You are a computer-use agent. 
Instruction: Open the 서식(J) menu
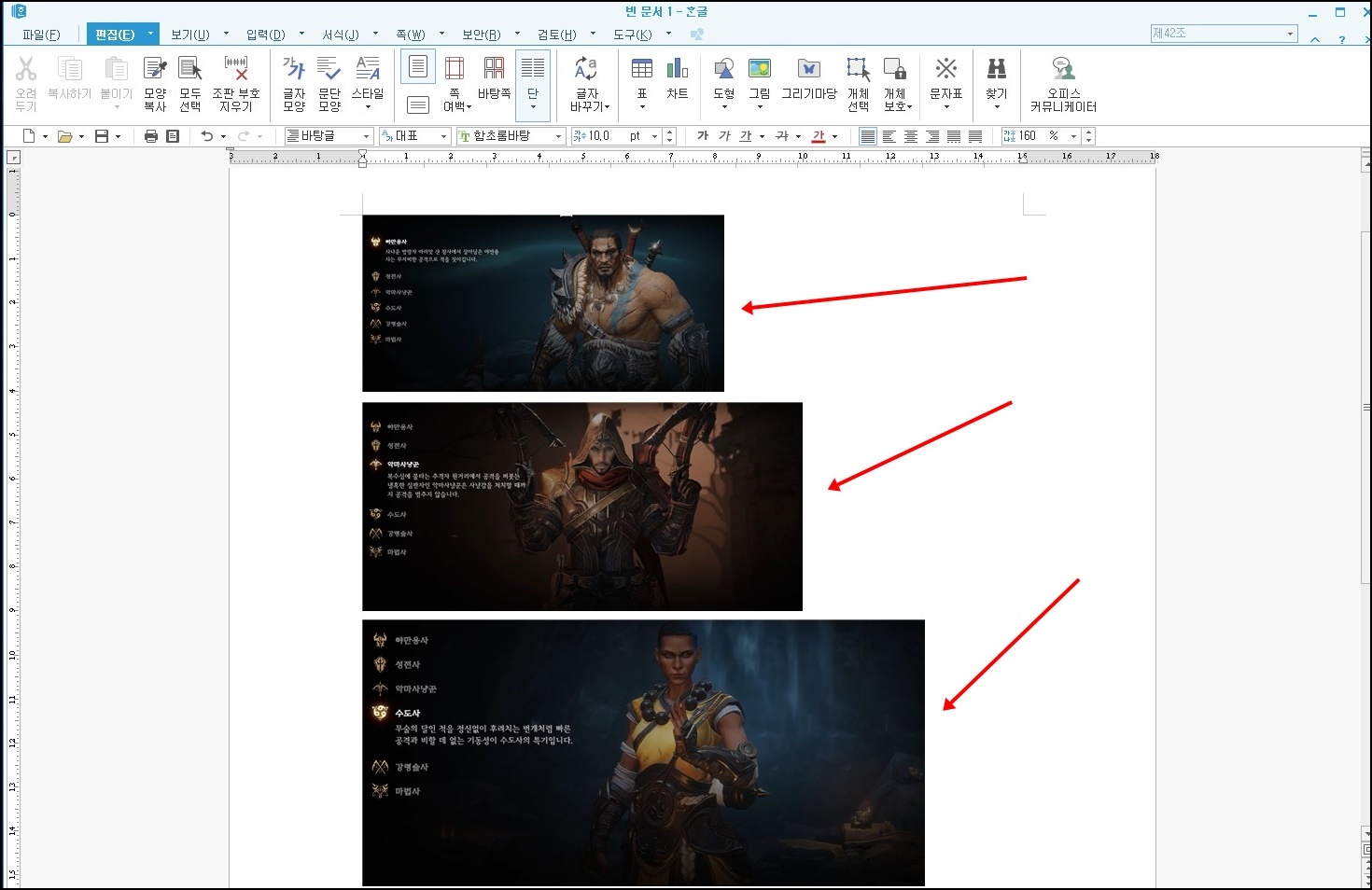(341, 35)
